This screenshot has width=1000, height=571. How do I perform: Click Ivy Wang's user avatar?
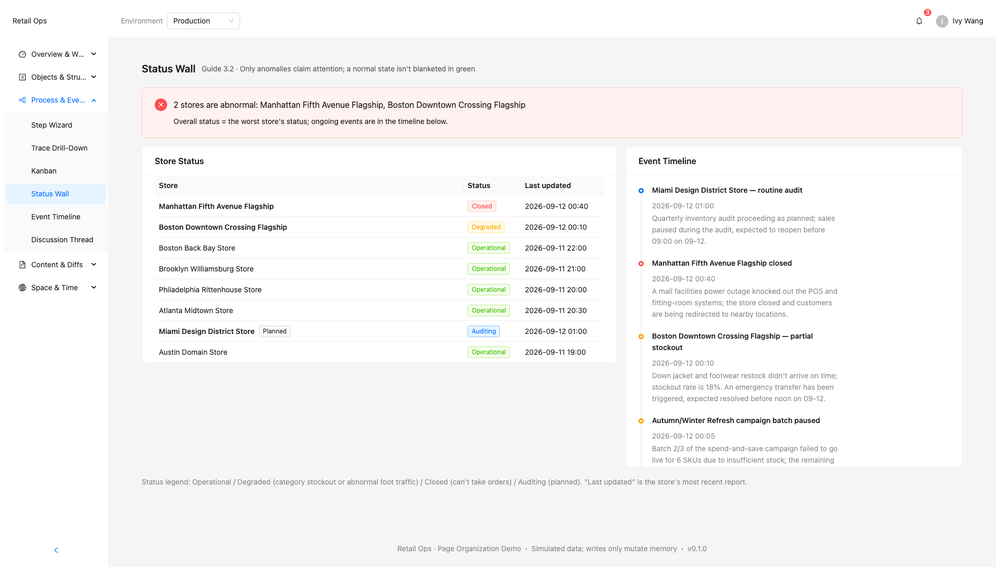pos(941,21)
